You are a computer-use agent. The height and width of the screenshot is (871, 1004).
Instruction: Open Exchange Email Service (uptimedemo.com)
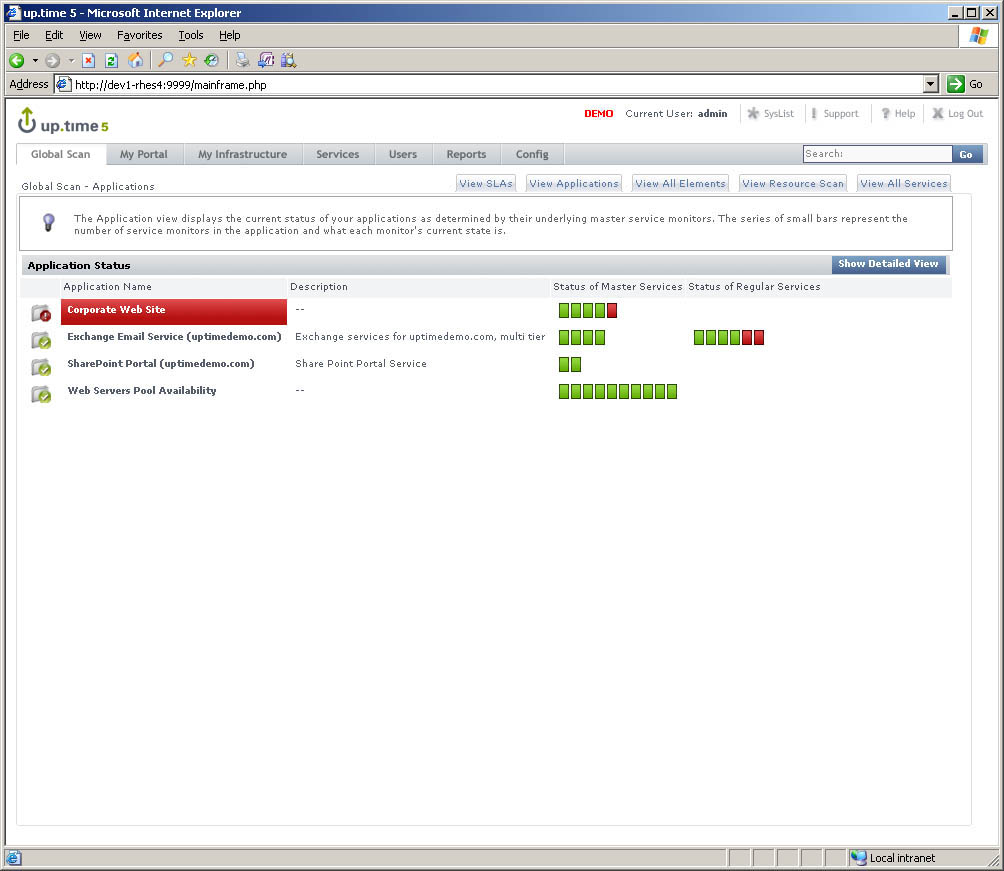click(x=174, y=337)
